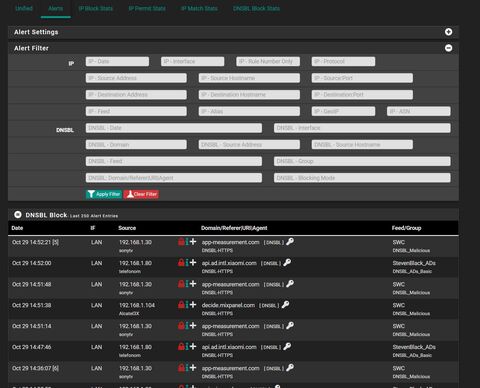Click the key icon in the 14:51:48 row
This screenshot has height=388, width=480.
pyautogui.click(x=290, y=284)
